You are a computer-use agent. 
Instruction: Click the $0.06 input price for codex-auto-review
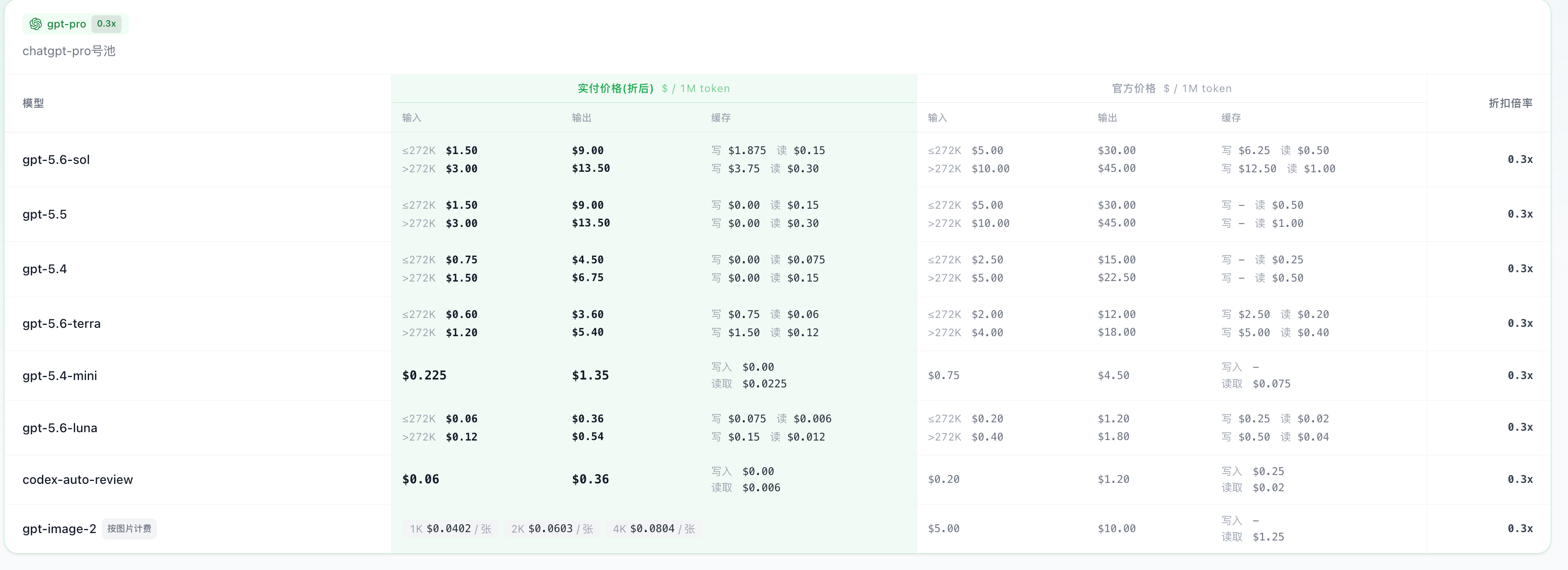click(421, 479)
